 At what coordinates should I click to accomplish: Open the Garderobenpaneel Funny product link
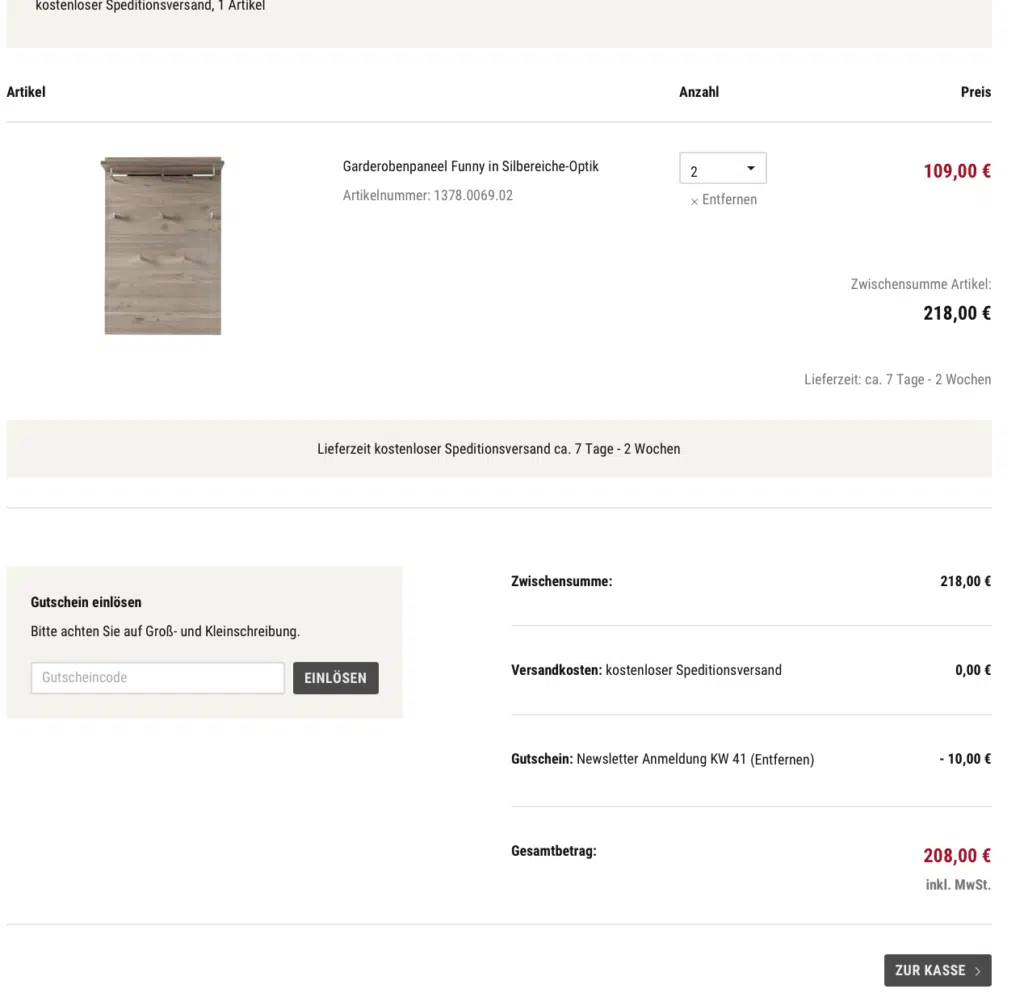[470, 166]
